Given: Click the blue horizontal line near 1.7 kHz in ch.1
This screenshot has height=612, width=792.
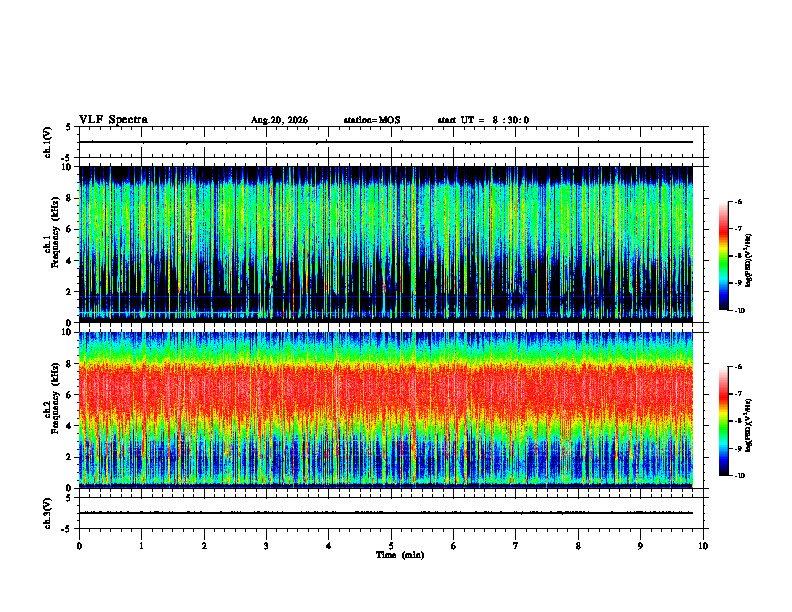Looking at the screenshot, I should [x=385, y=296].
